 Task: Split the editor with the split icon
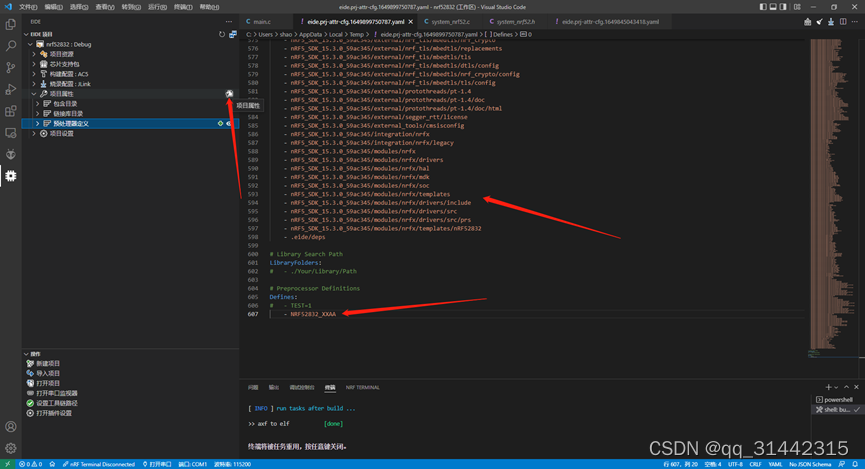[x=843, y=22]
